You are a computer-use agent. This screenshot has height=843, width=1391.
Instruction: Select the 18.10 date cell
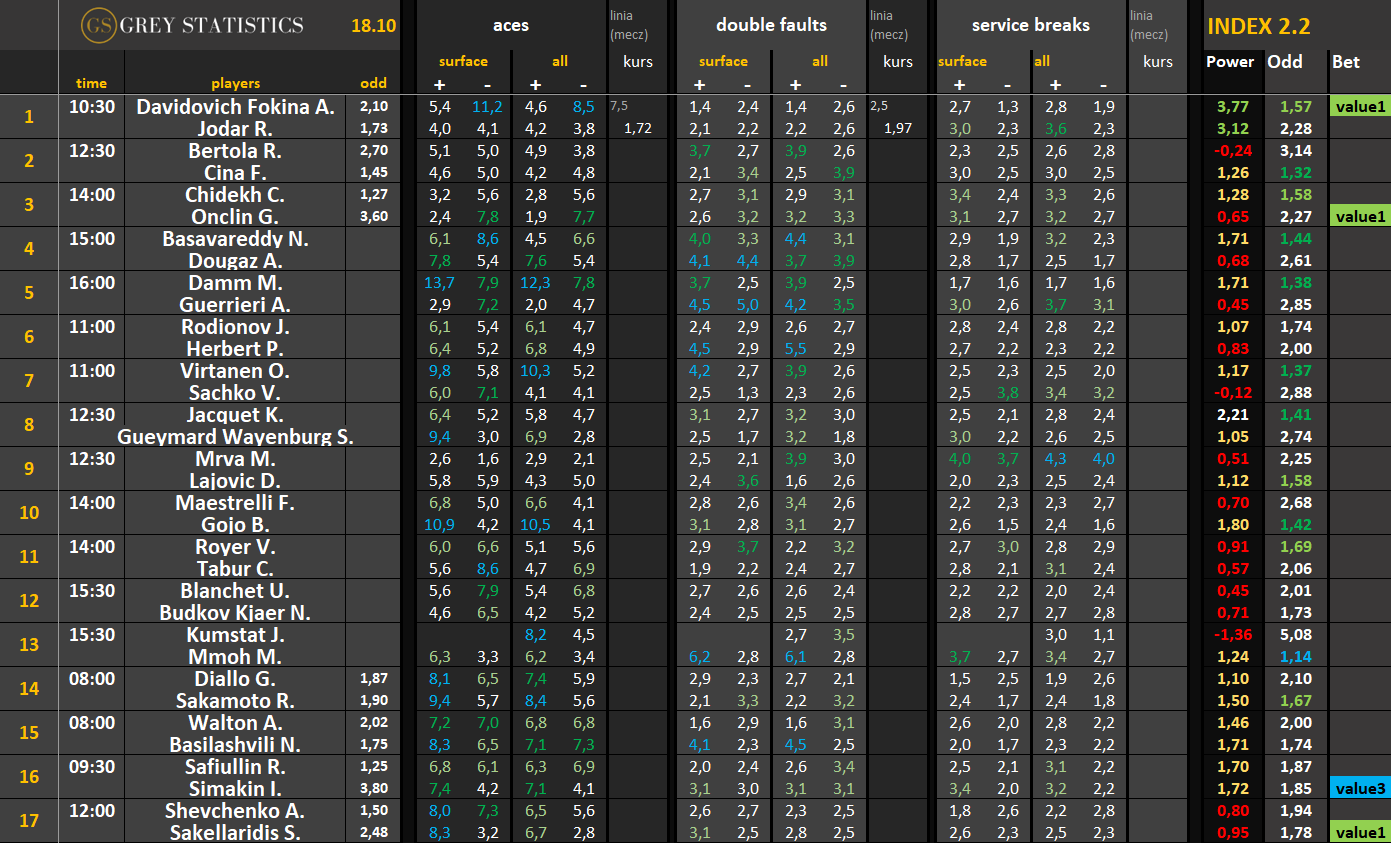(x=373, y=25)
